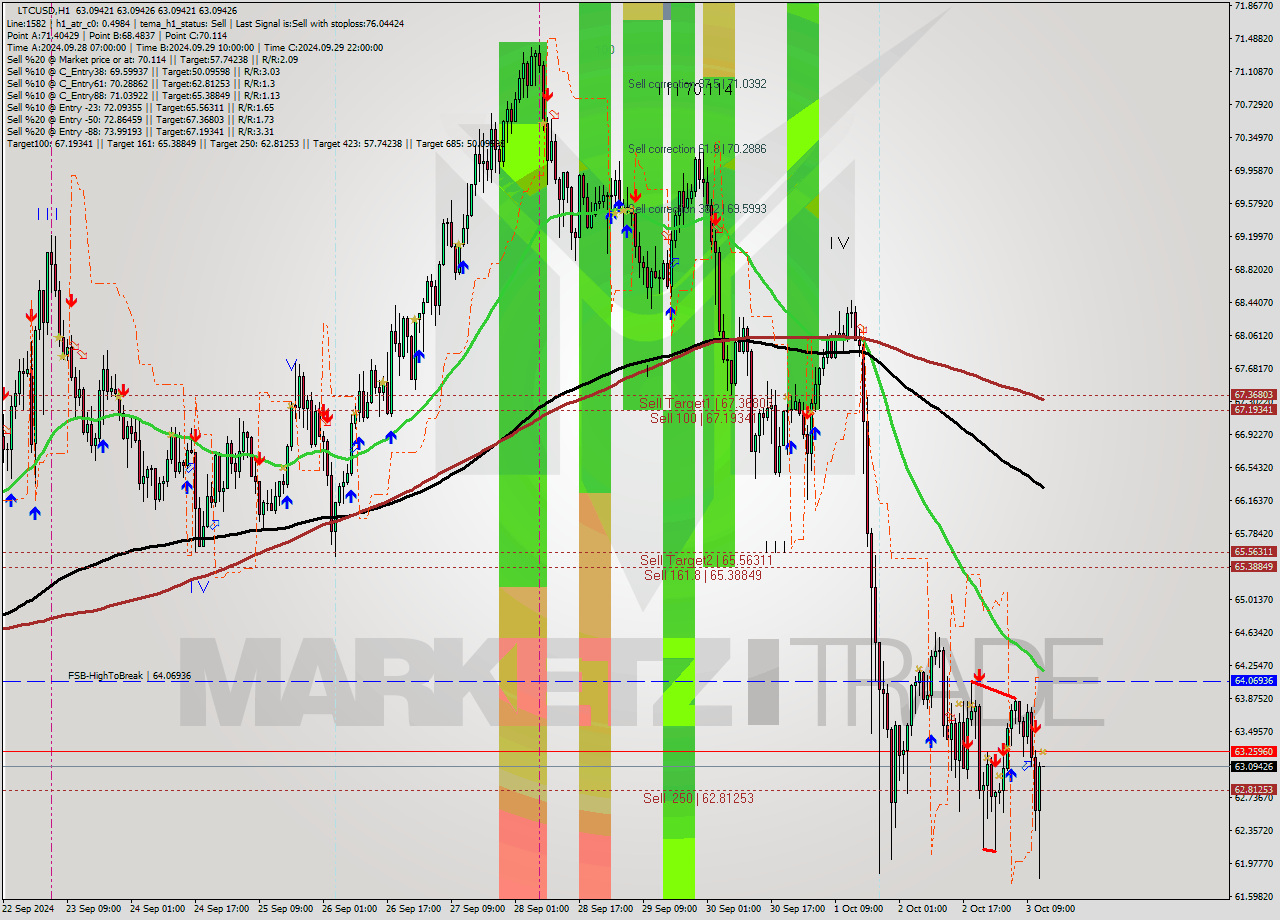Click the '3 Oct 09:00' time label
Screen dimensions: 1280x920
[1050, 909]
